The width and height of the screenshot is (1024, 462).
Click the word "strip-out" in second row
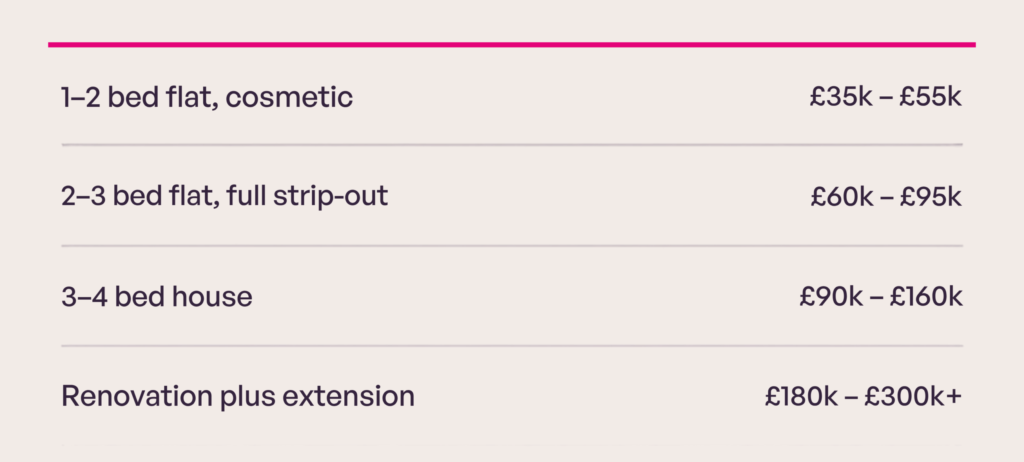click(330, 197)
